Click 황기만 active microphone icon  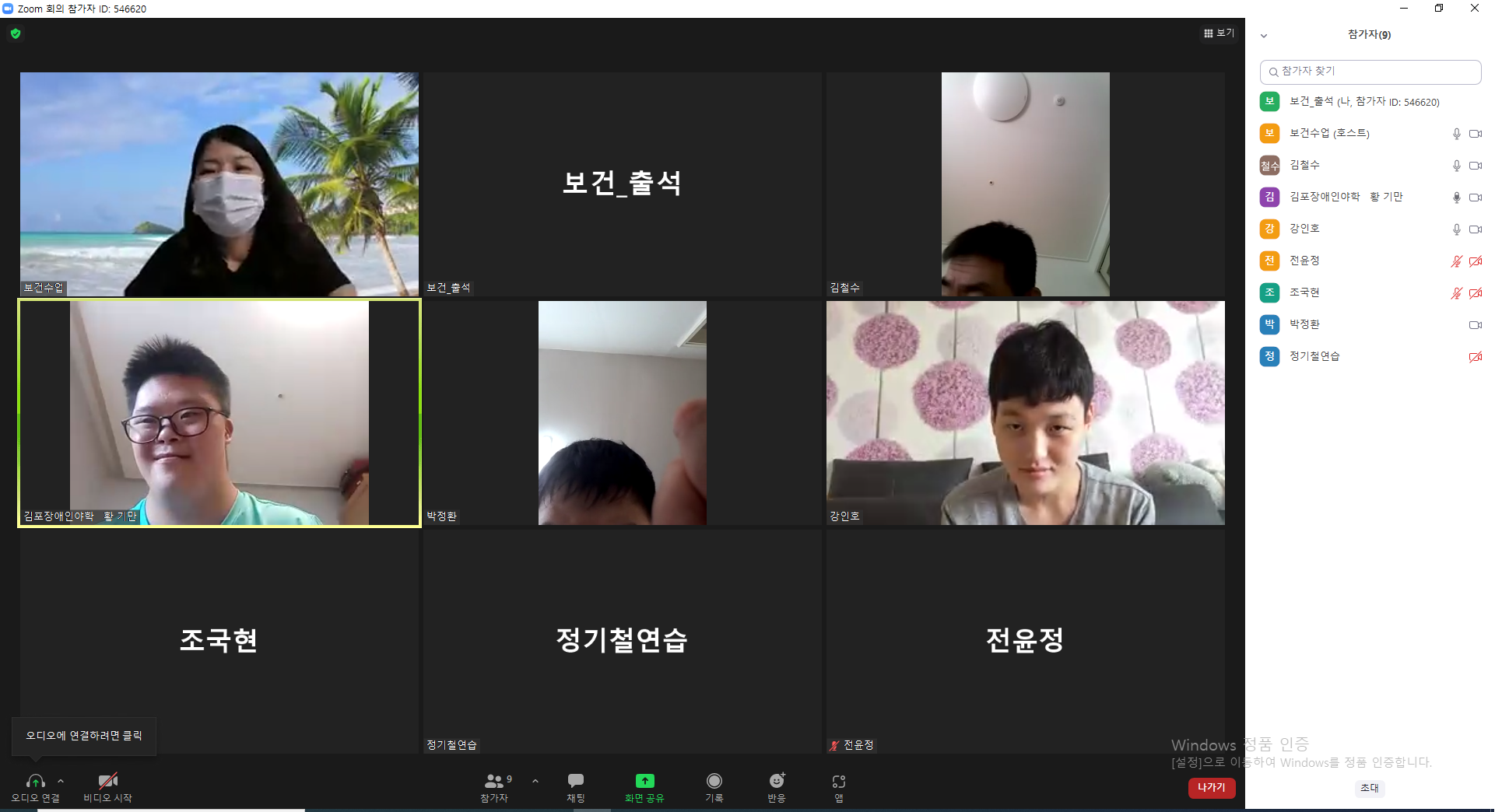pos(1456,198)
